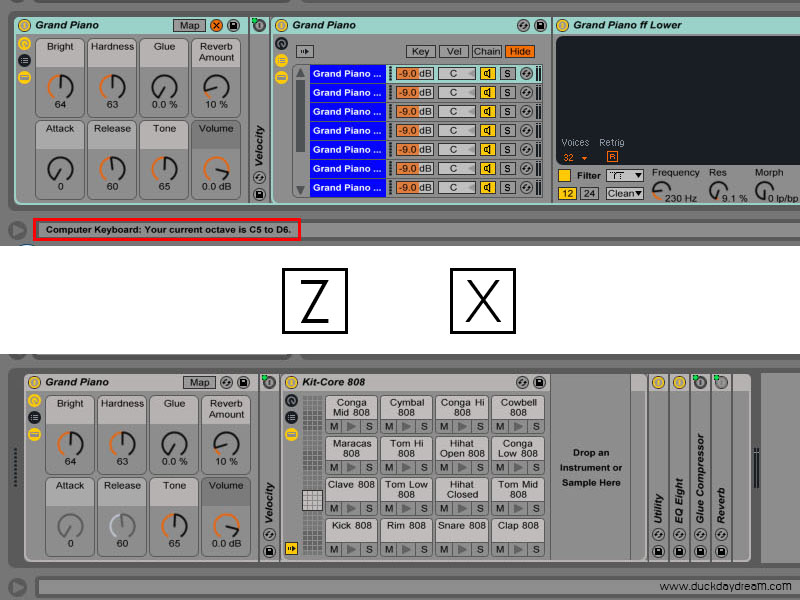Switch to the Key tab
Viewport: 800px width, 600px height.
click(420, 51)
